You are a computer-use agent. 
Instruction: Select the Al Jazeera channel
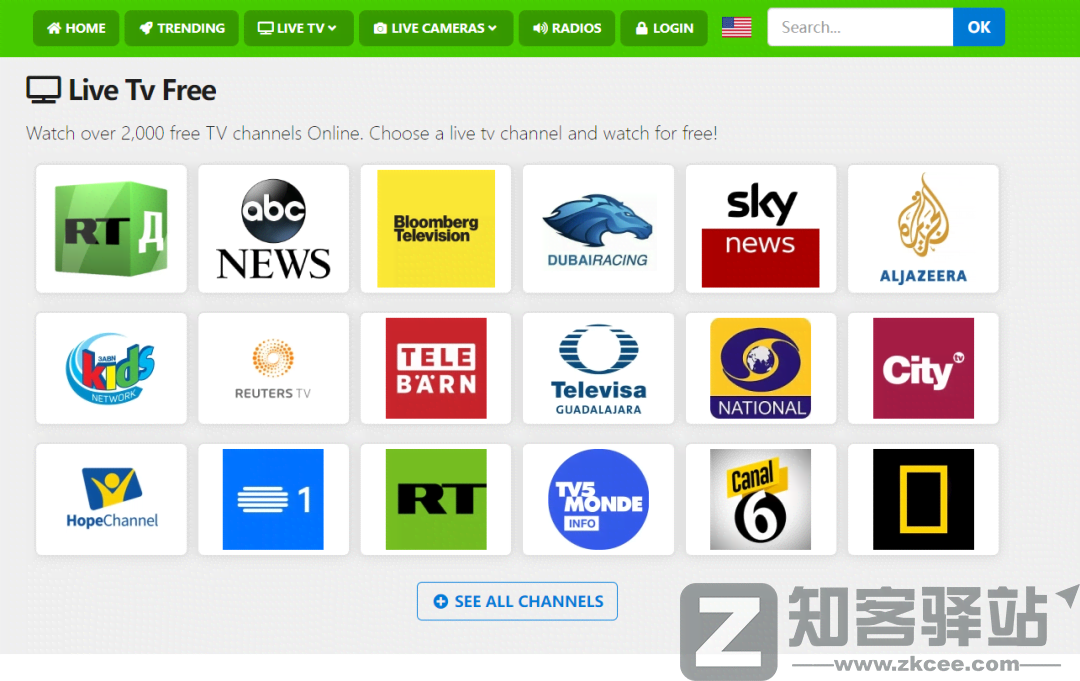tap(922, 228)
